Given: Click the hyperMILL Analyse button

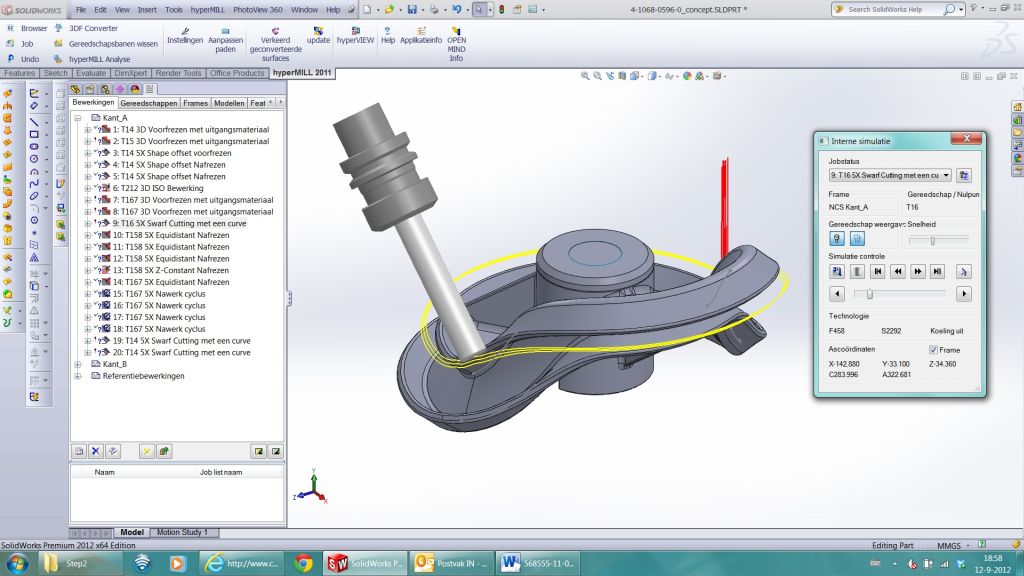Looking at the screenshot, I should [x=99, y=59].
